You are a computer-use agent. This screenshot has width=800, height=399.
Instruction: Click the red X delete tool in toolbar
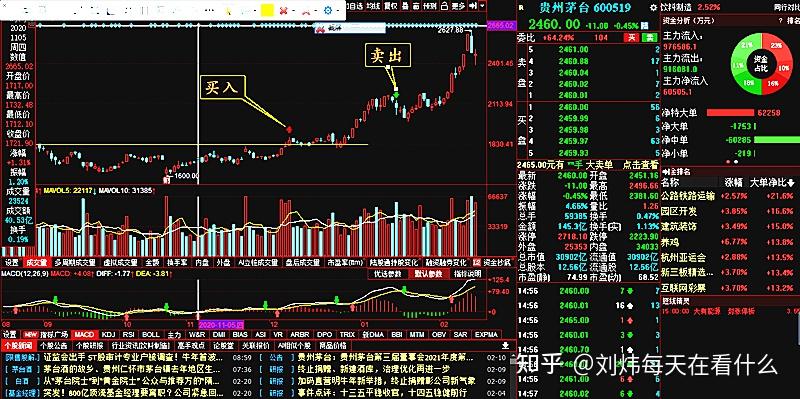click(284, 10)
